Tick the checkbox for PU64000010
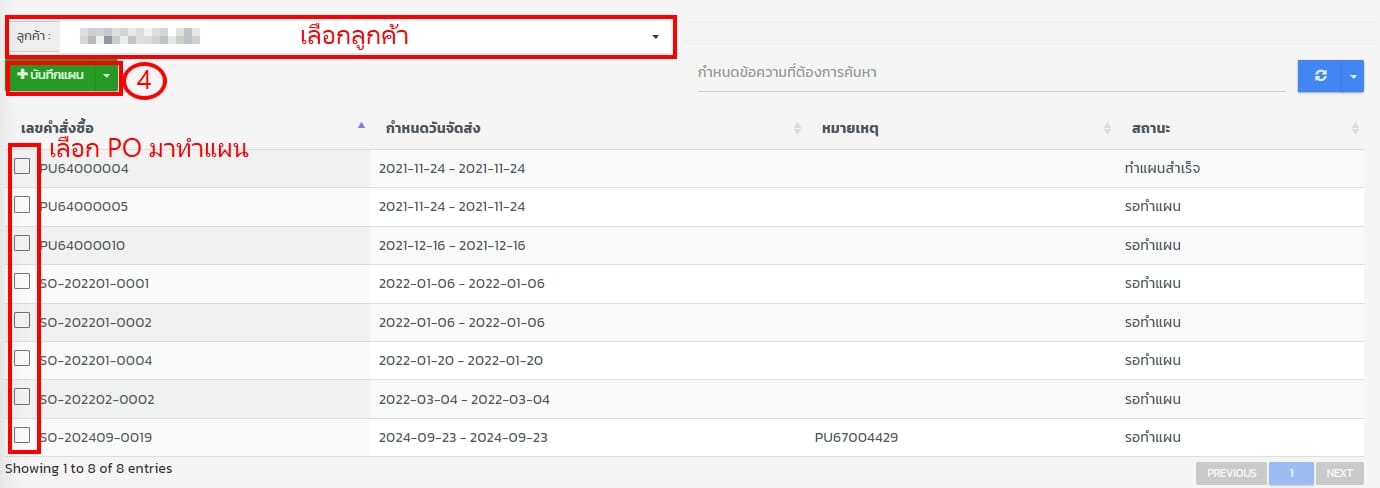Screen dimensions: 1380x488 click(22, 244)
